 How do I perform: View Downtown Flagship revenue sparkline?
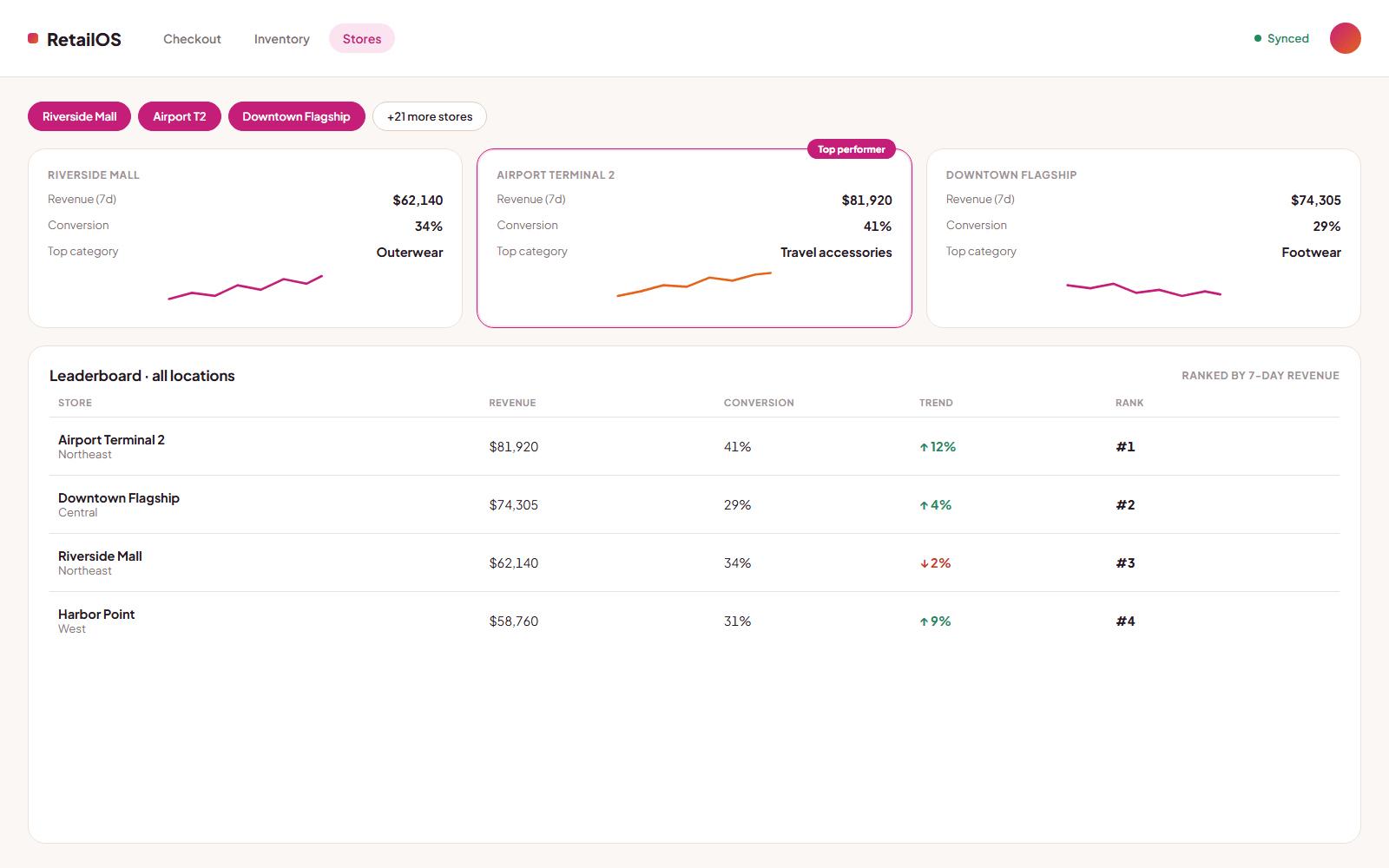1143,289
